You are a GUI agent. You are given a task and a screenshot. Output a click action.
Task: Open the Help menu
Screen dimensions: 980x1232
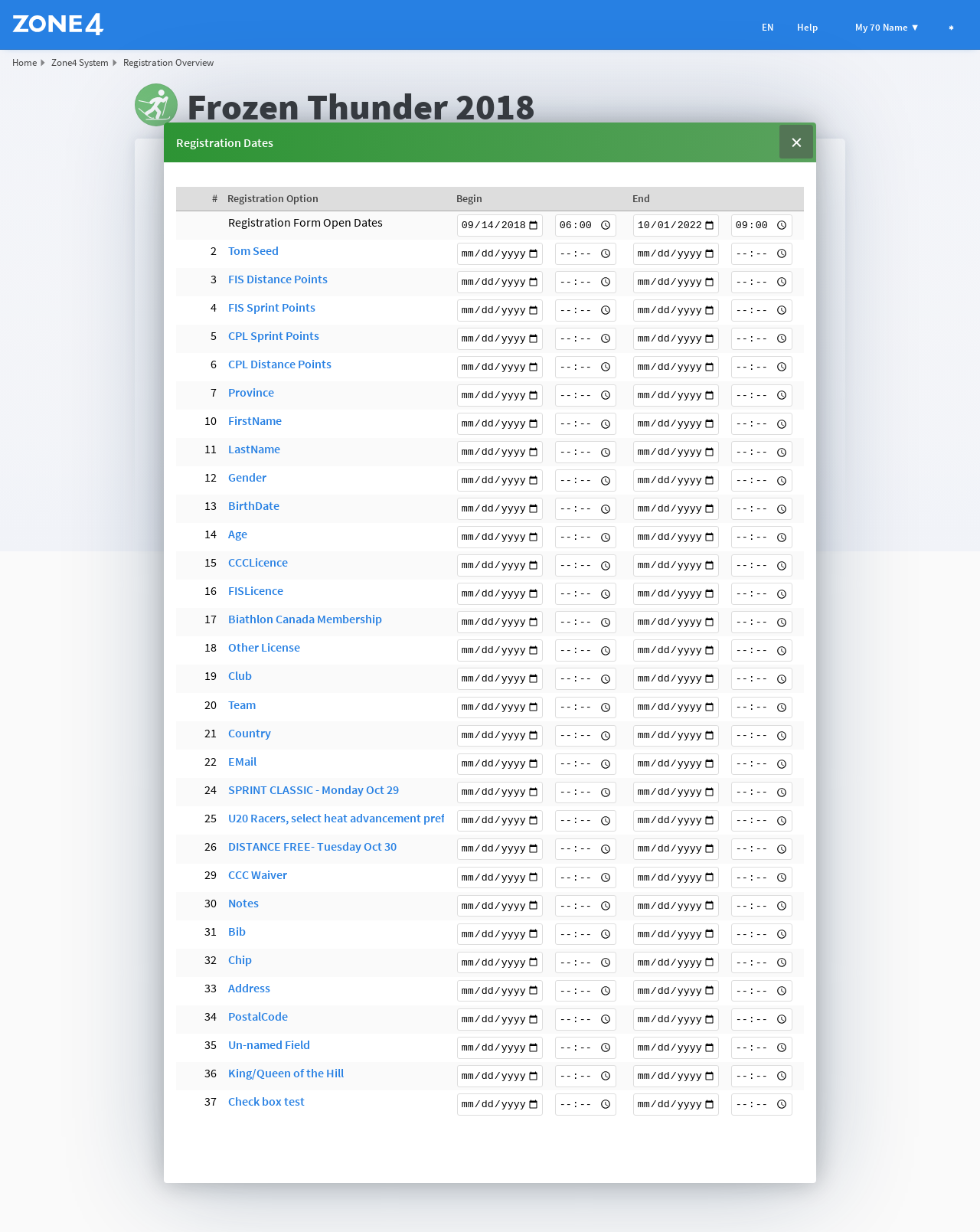click(x=807, y=28)
